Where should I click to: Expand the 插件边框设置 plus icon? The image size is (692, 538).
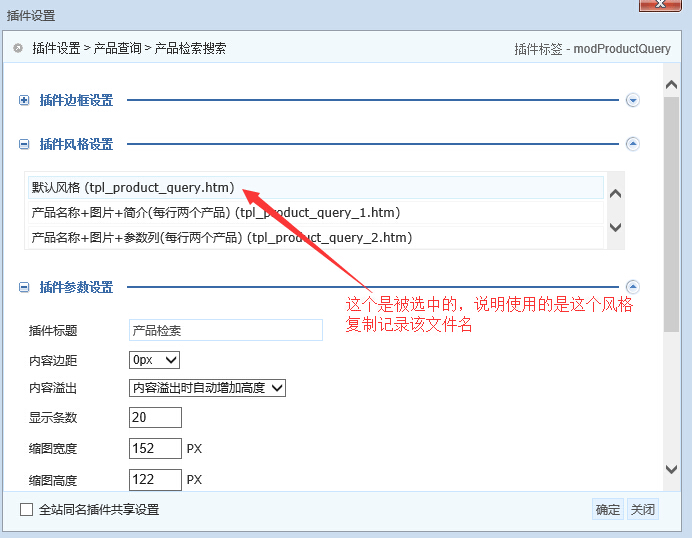pyautogui.click(x=24, y=100)
